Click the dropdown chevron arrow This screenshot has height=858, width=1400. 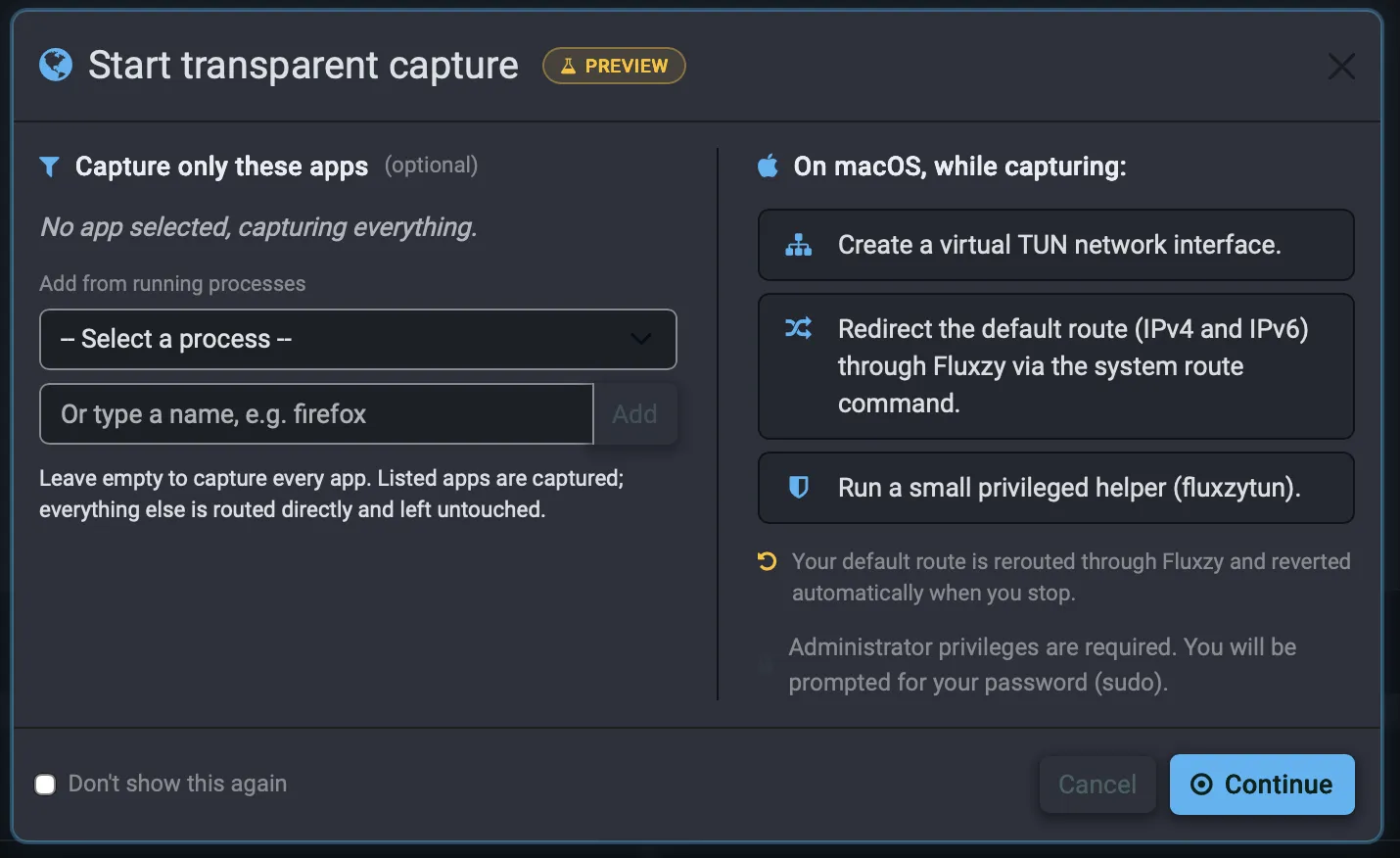(x=641, y=339)
